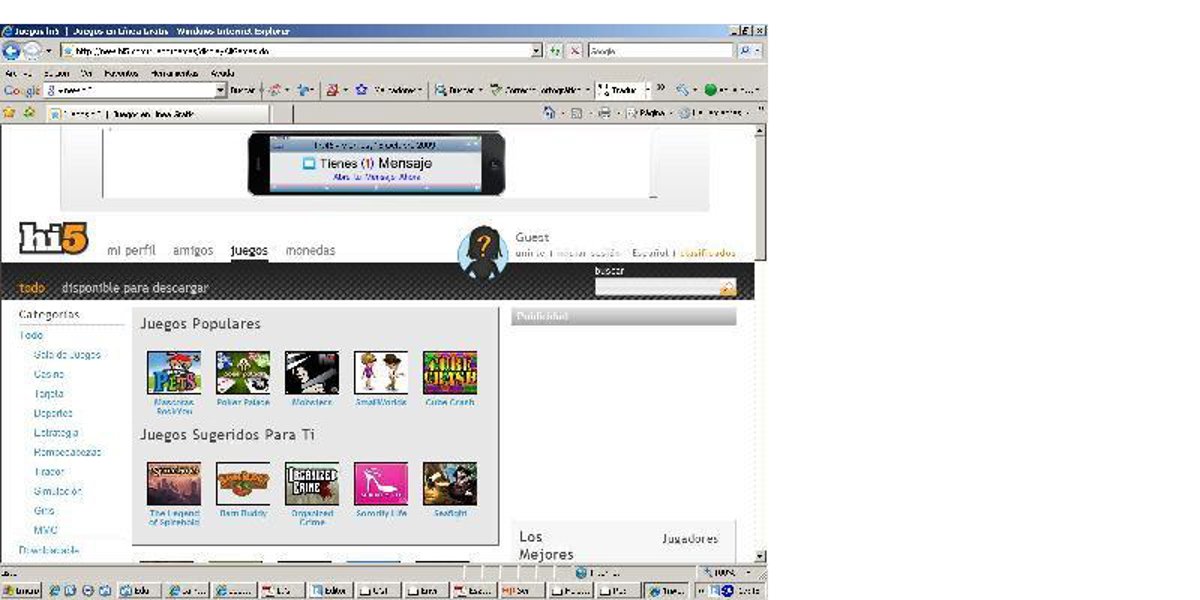1200x600 pixels.
Task: Open the address bar dropdown arrow
Action: [x=537, y=51]
